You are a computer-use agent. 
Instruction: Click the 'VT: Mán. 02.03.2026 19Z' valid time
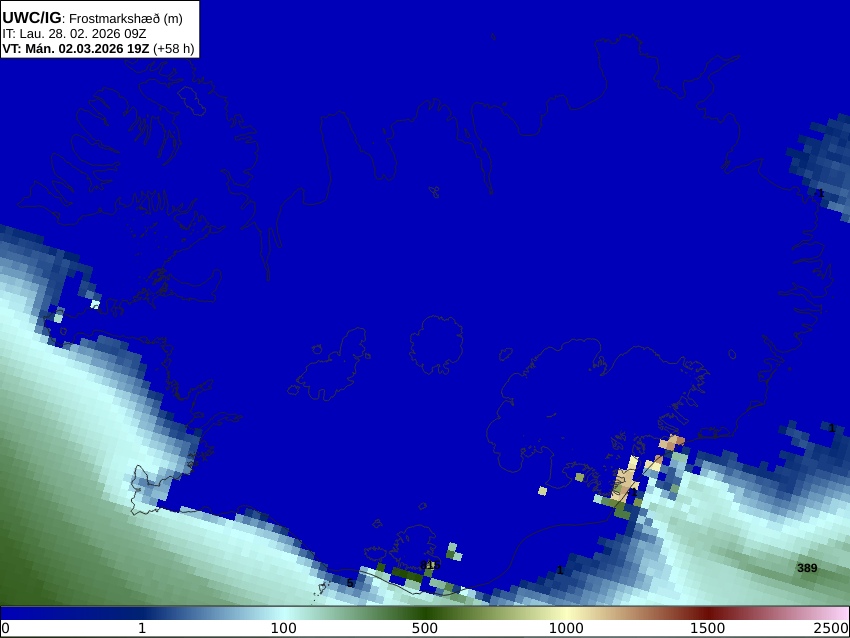[x=75, y=49]
